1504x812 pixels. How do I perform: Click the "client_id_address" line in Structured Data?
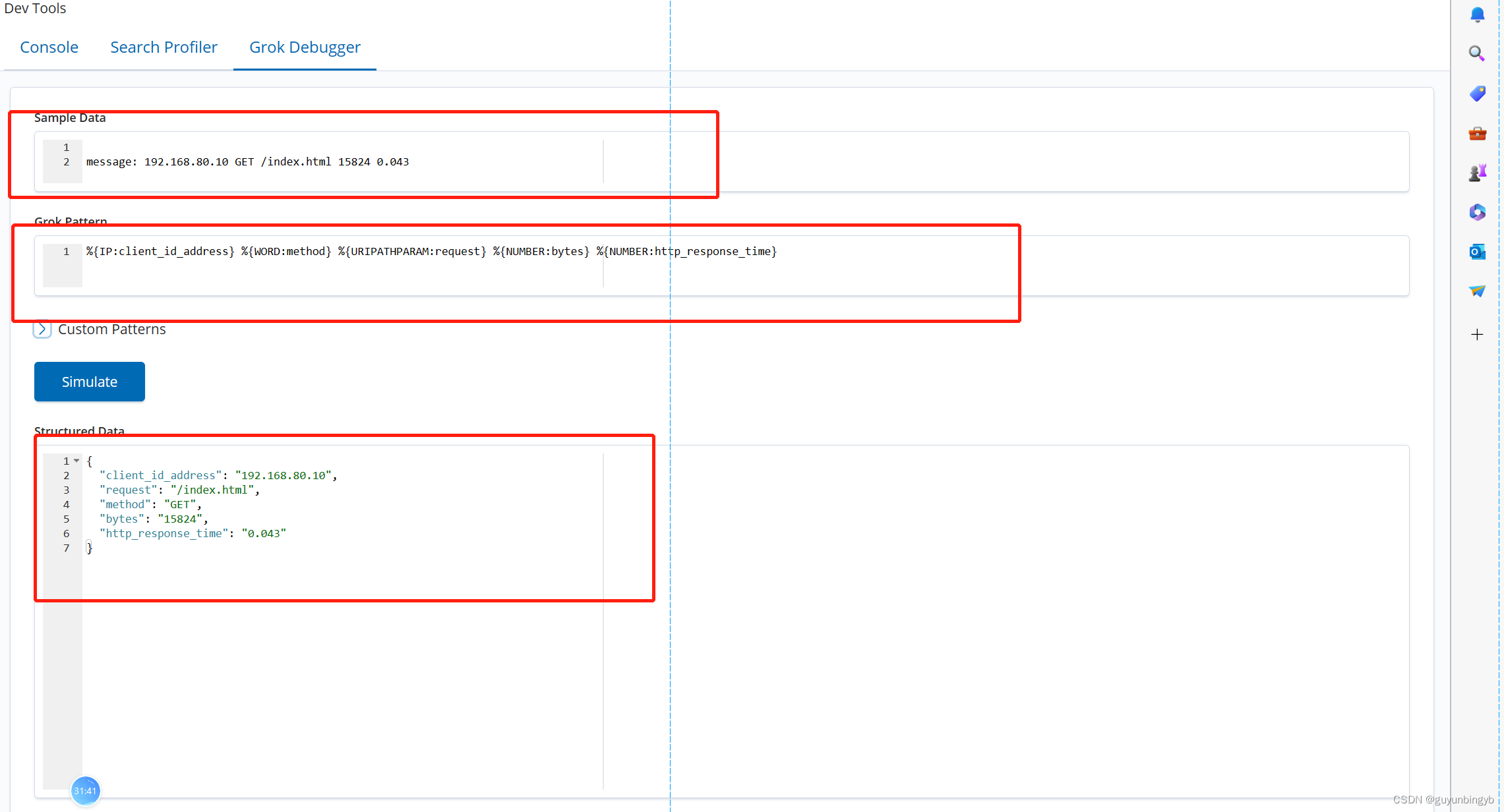coord(218,475)
